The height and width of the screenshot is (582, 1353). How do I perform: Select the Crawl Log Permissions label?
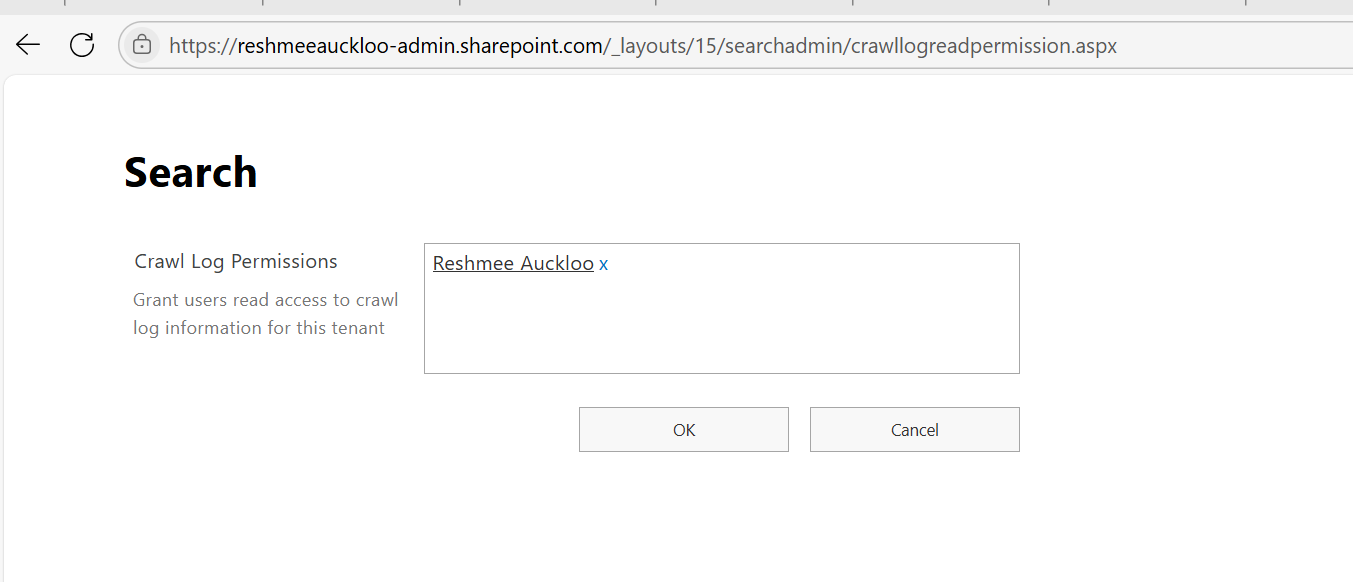click(x=236, y=262)
